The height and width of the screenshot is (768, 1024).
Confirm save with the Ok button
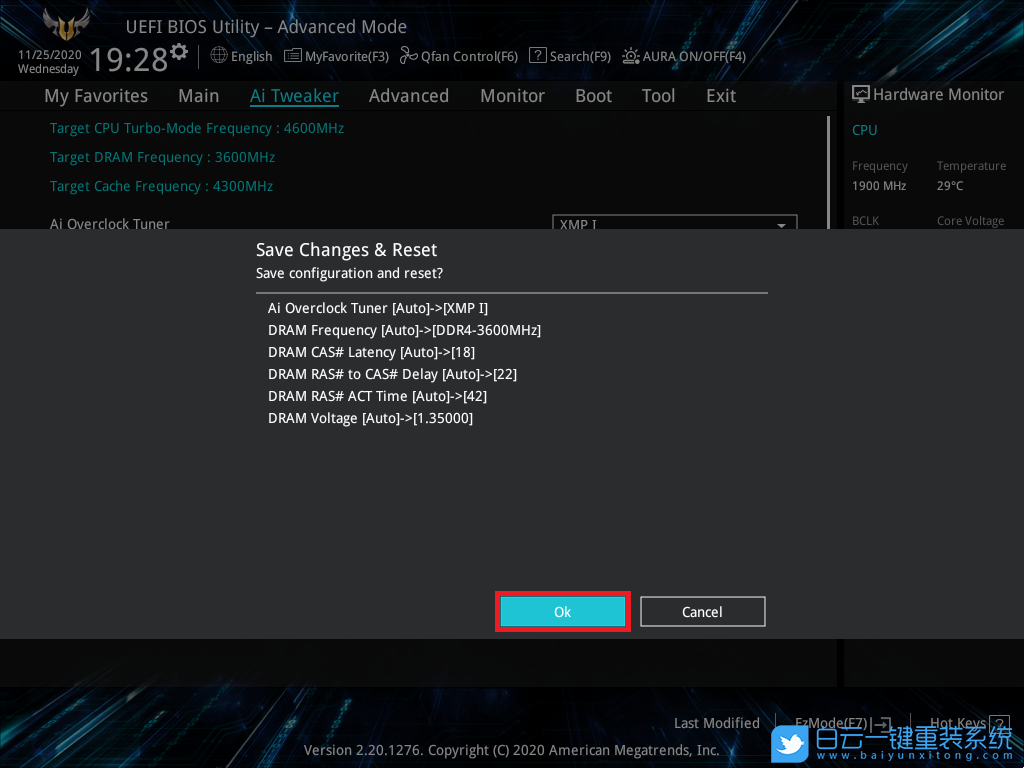(x=562, y=611)
